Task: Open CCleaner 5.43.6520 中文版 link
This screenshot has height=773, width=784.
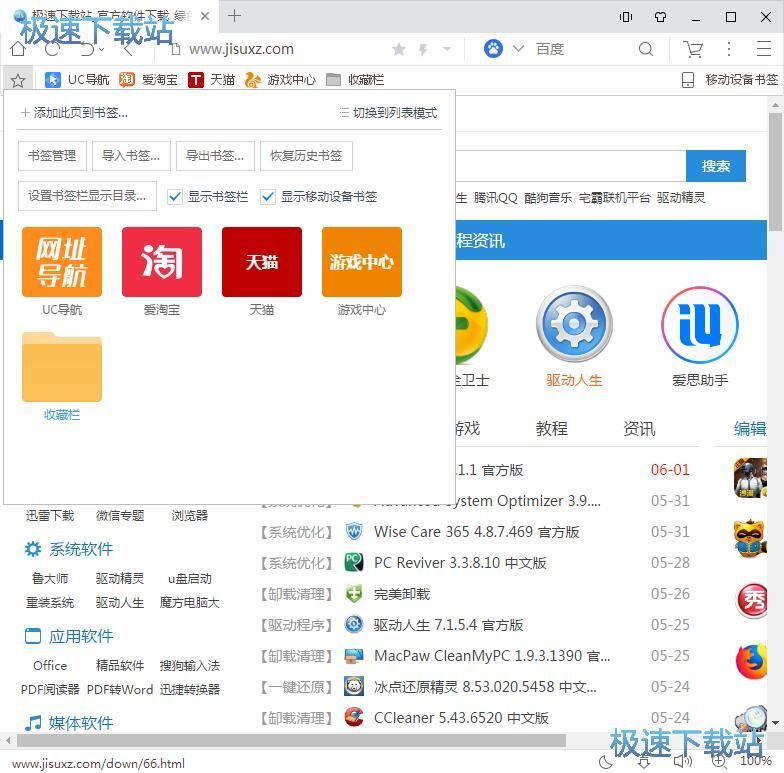Action: [461, 718]
